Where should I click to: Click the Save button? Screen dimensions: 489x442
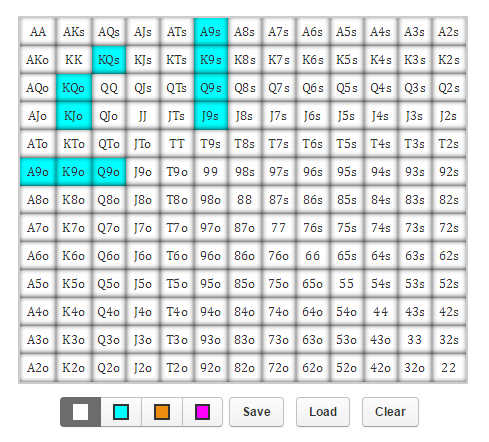tap(256, 412)
